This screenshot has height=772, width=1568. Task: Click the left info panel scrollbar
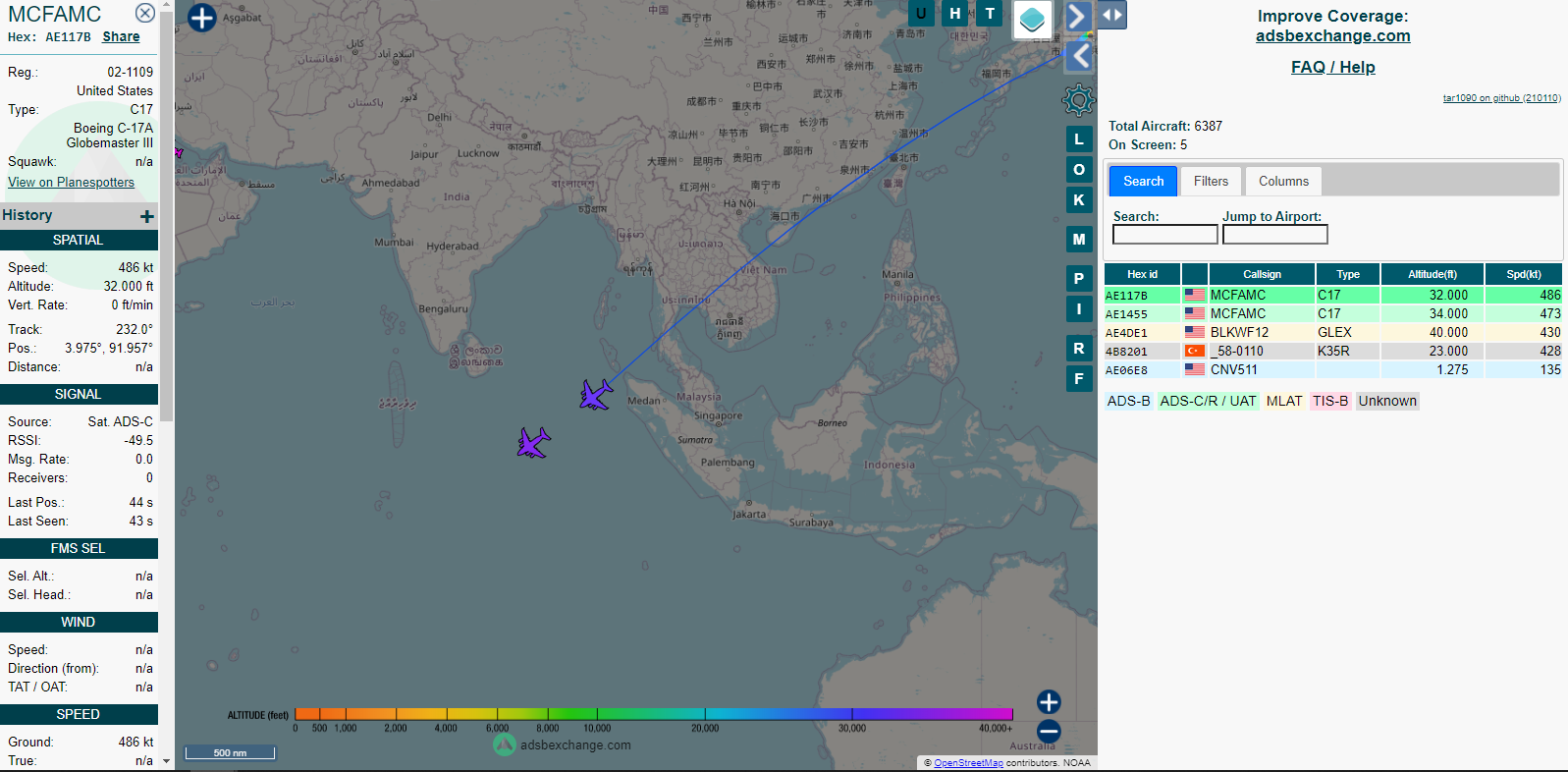(x=166, y=216)
